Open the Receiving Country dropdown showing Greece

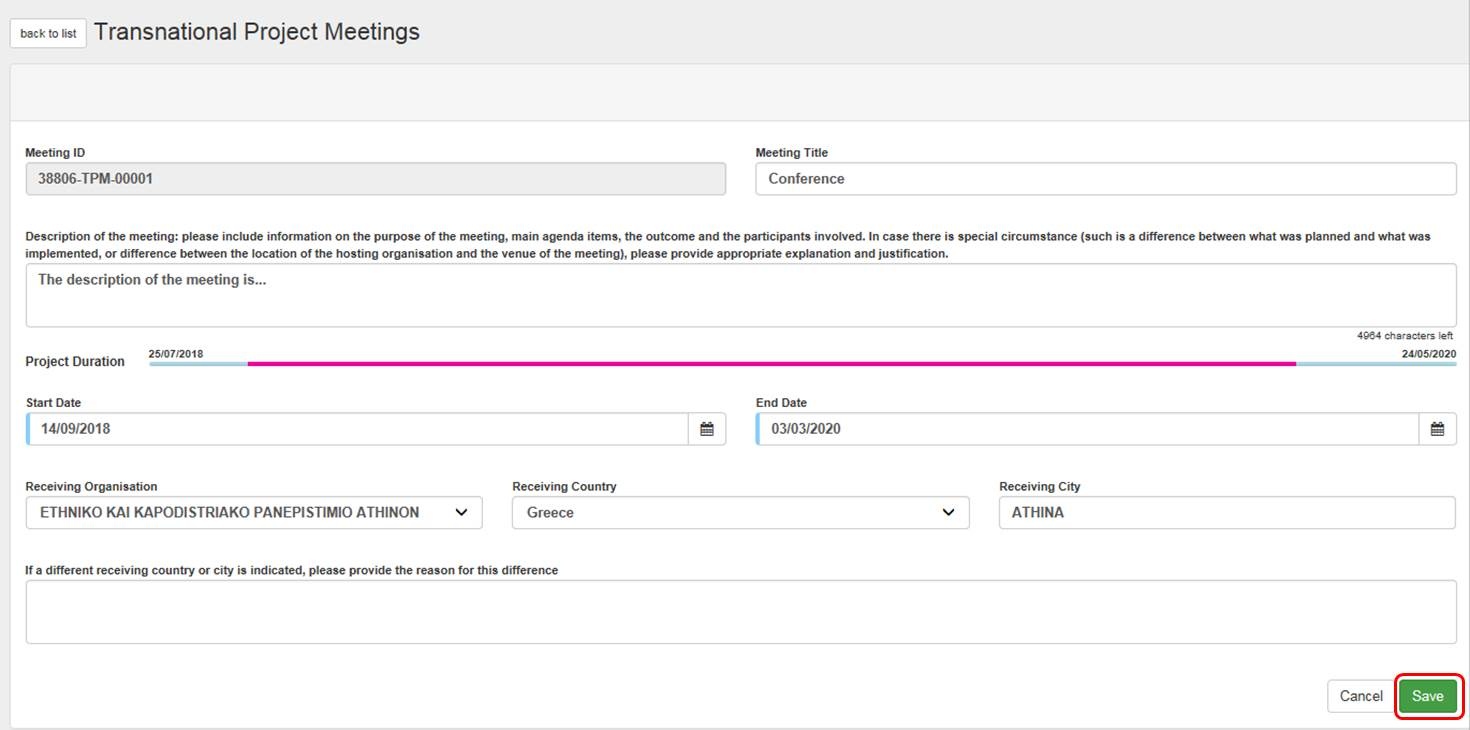point(740,512)
